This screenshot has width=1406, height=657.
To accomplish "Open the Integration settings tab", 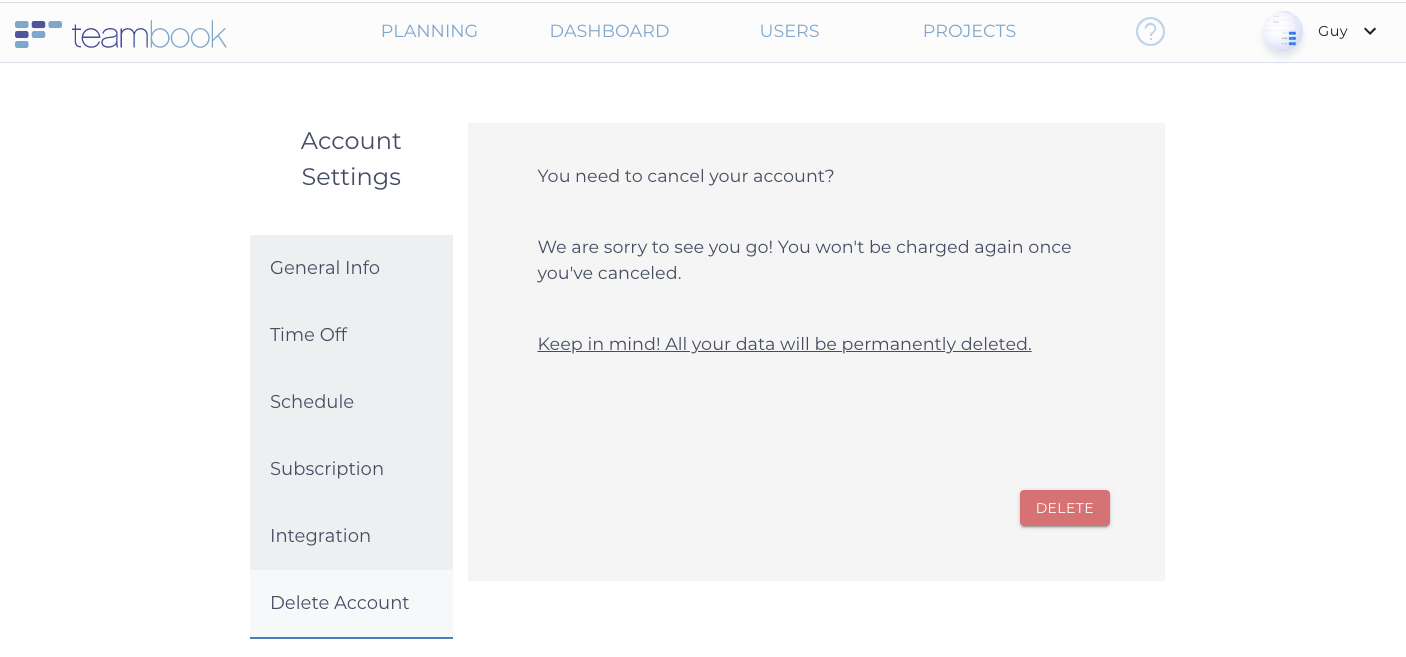I will tap(320, 536).
